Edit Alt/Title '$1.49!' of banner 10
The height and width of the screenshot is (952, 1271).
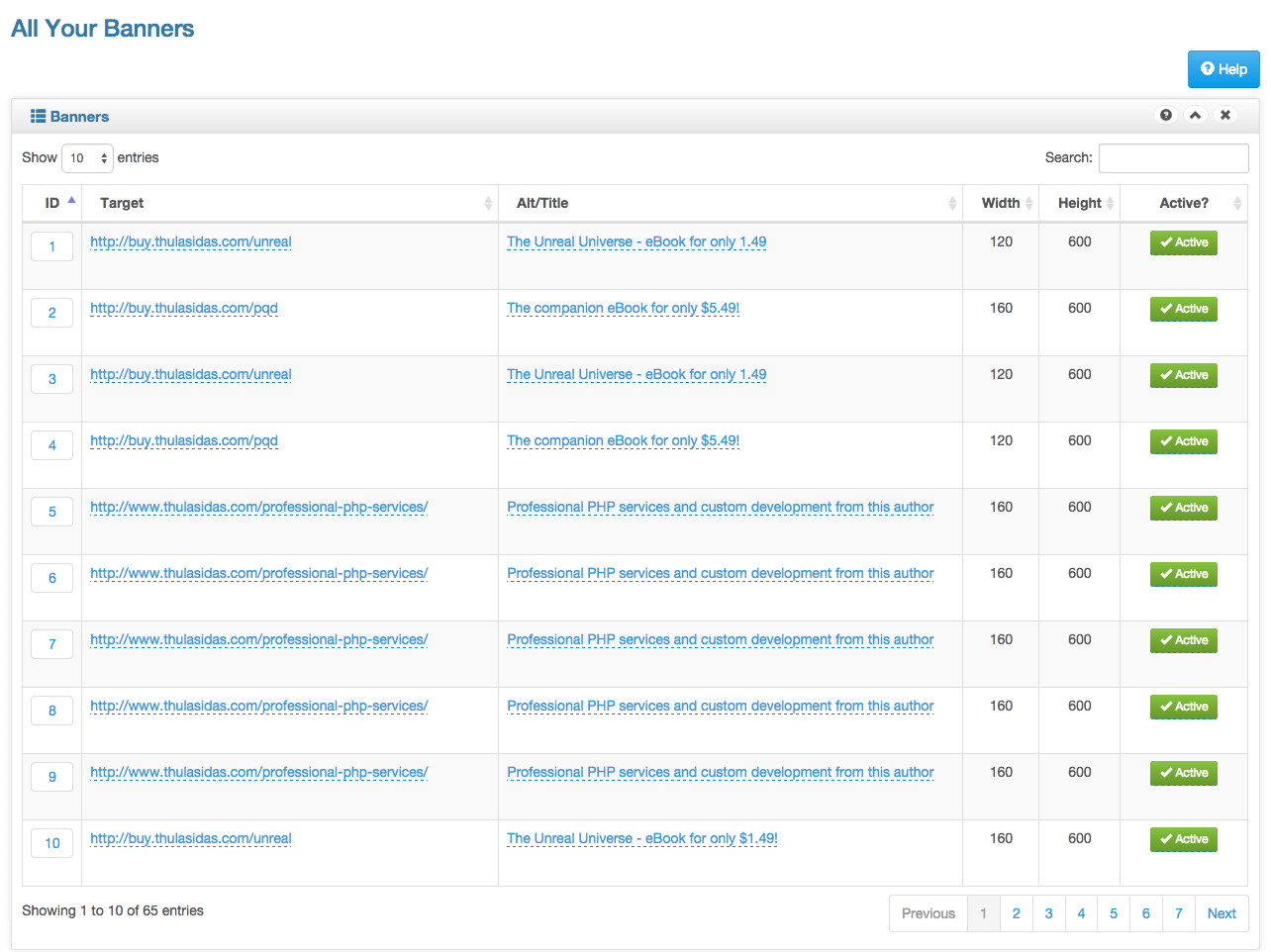pos(642,838)
